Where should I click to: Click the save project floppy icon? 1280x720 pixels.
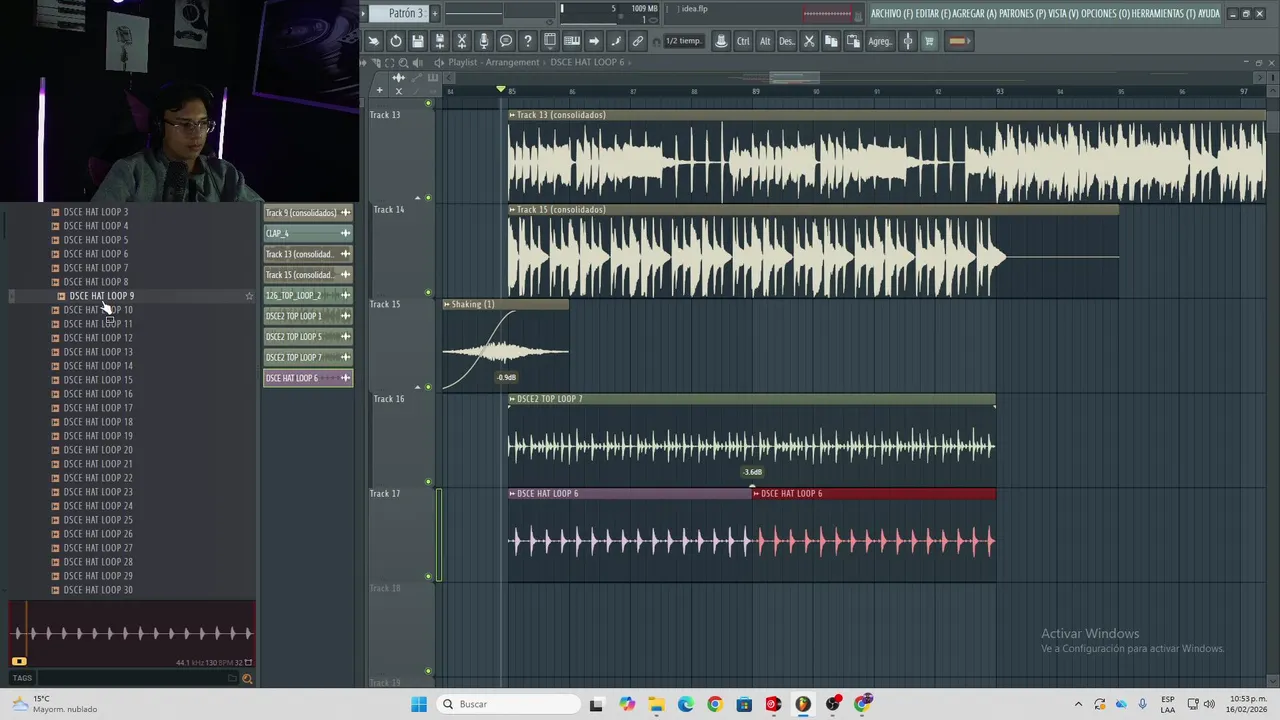tap(418, 41)
